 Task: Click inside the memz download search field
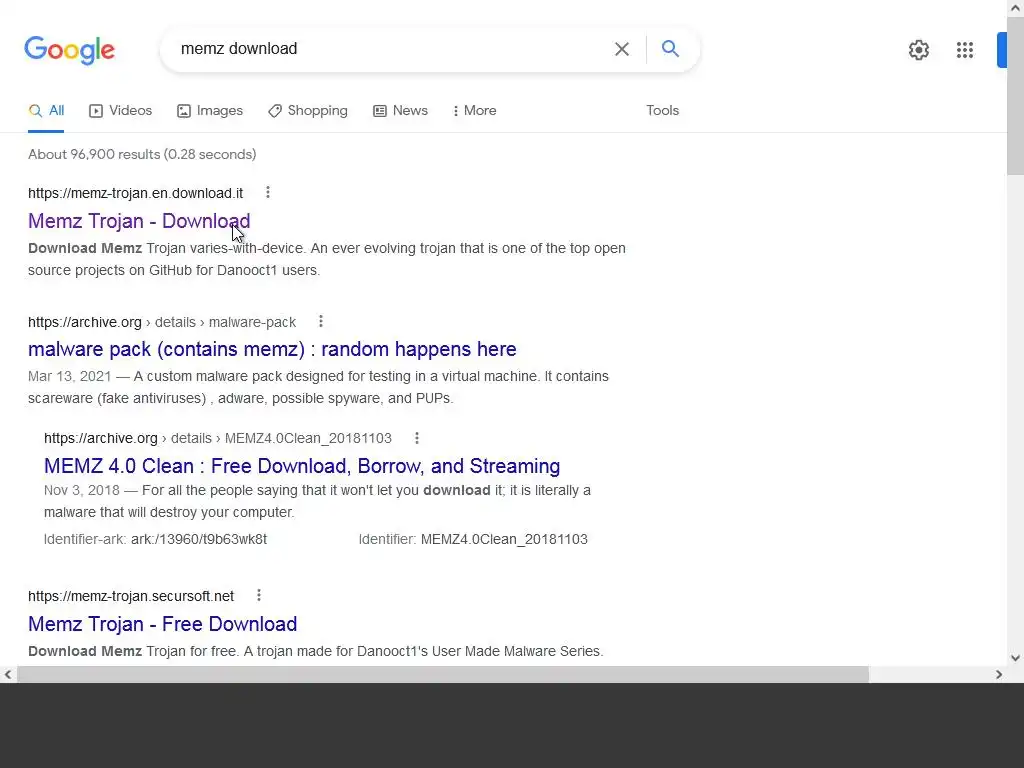392,49
